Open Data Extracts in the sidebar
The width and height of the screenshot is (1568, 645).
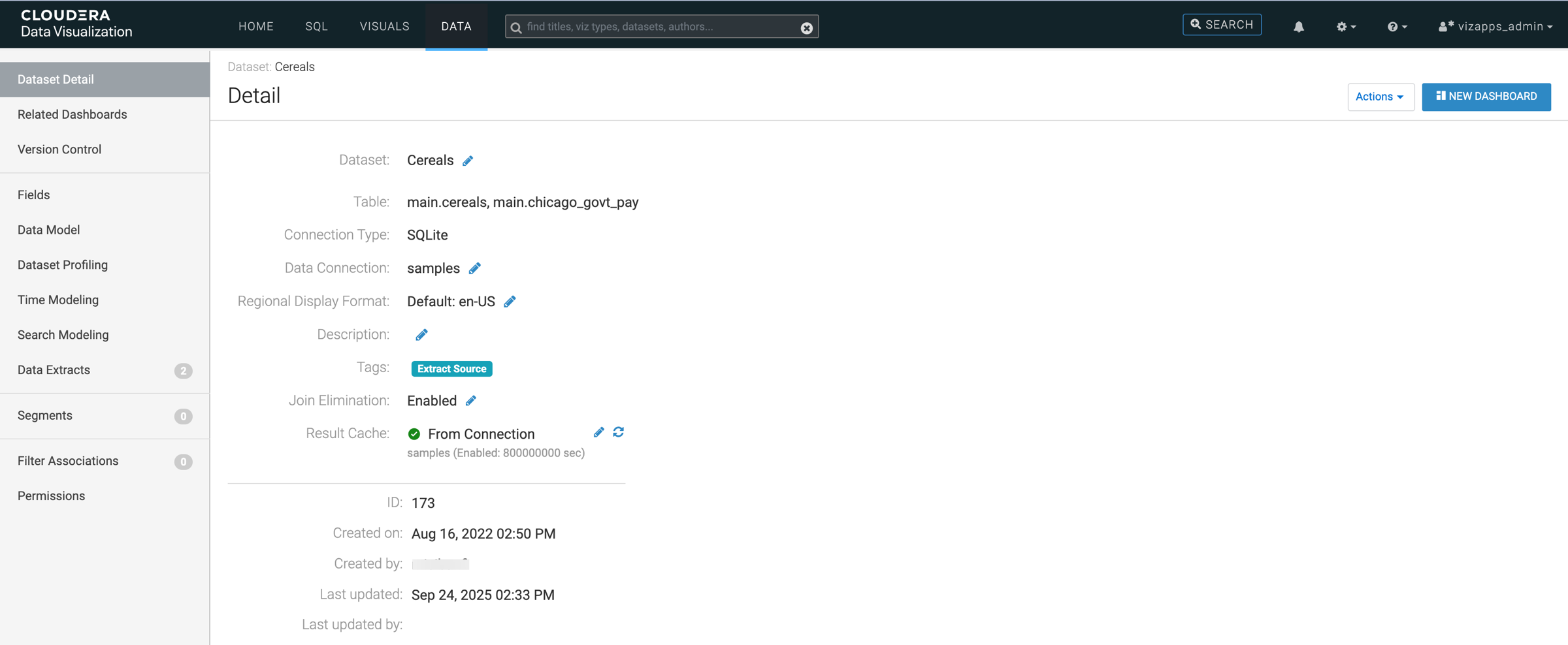(x=54, y=370)
